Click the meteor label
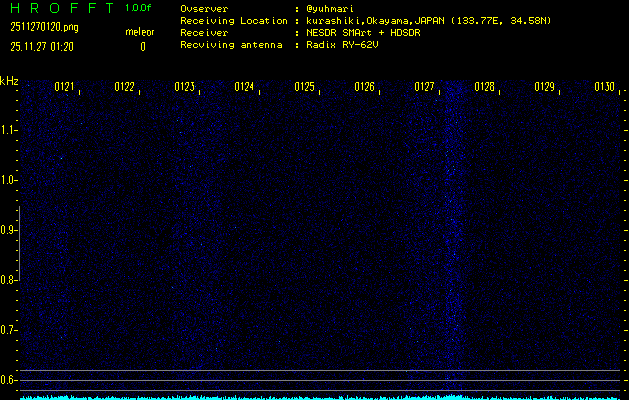Image resolution: width=629 pixels, height=400 pixels. 140,33
